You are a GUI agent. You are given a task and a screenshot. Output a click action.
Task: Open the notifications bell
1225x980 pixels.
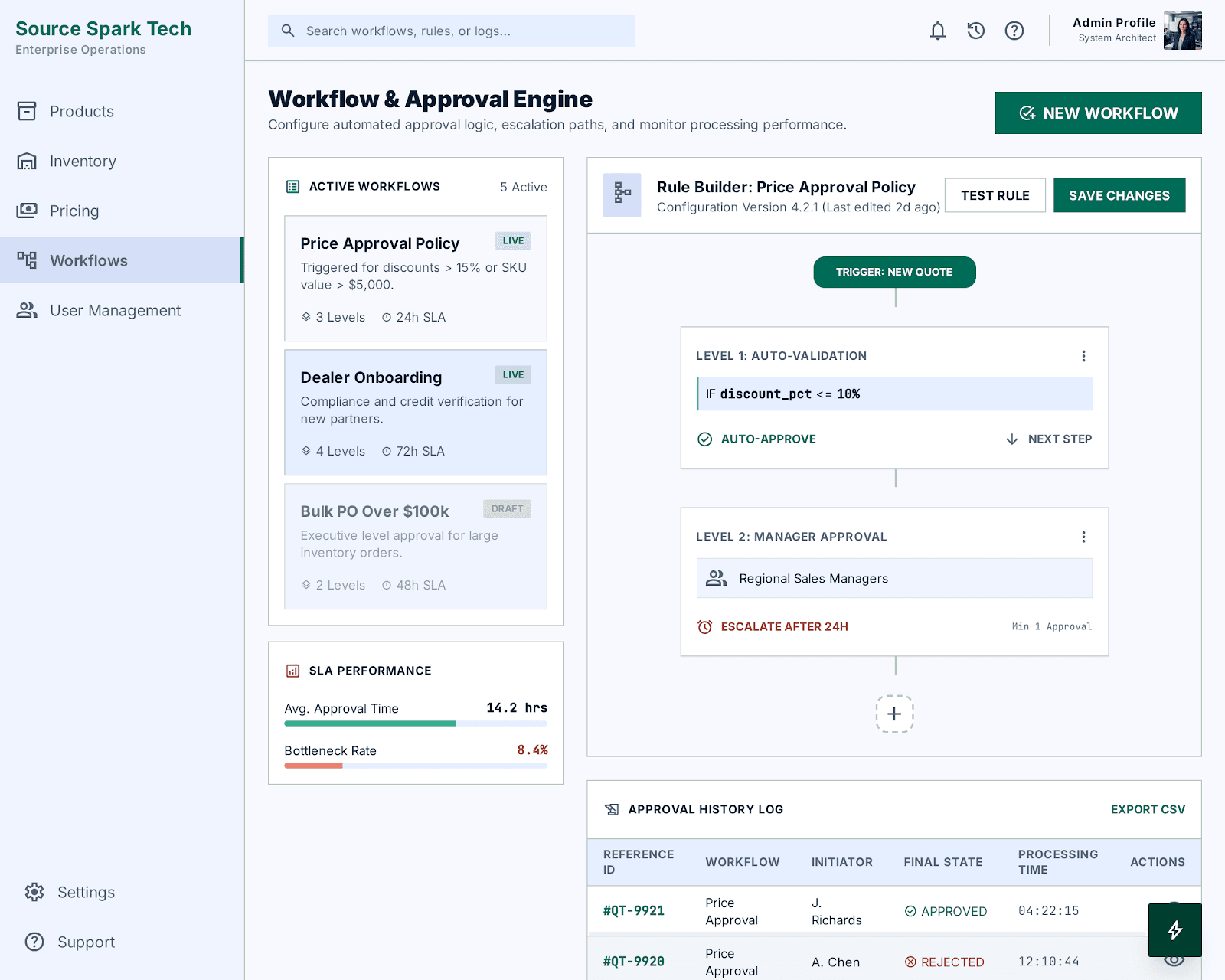(x=938, y=31)
